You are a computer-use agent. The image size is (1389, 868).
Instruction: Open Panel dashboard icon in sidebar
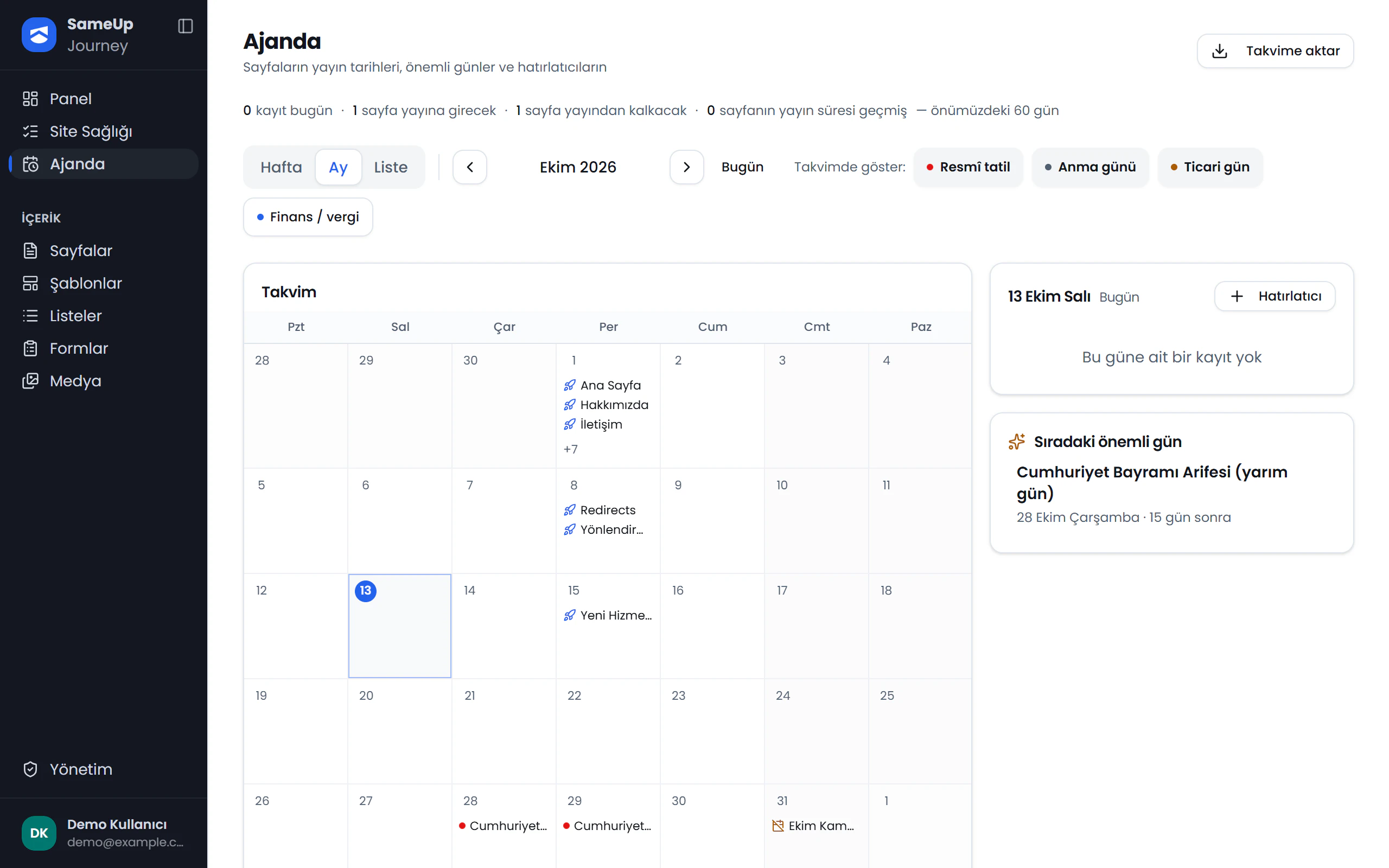pyautogui.click(x=30, y=99)
